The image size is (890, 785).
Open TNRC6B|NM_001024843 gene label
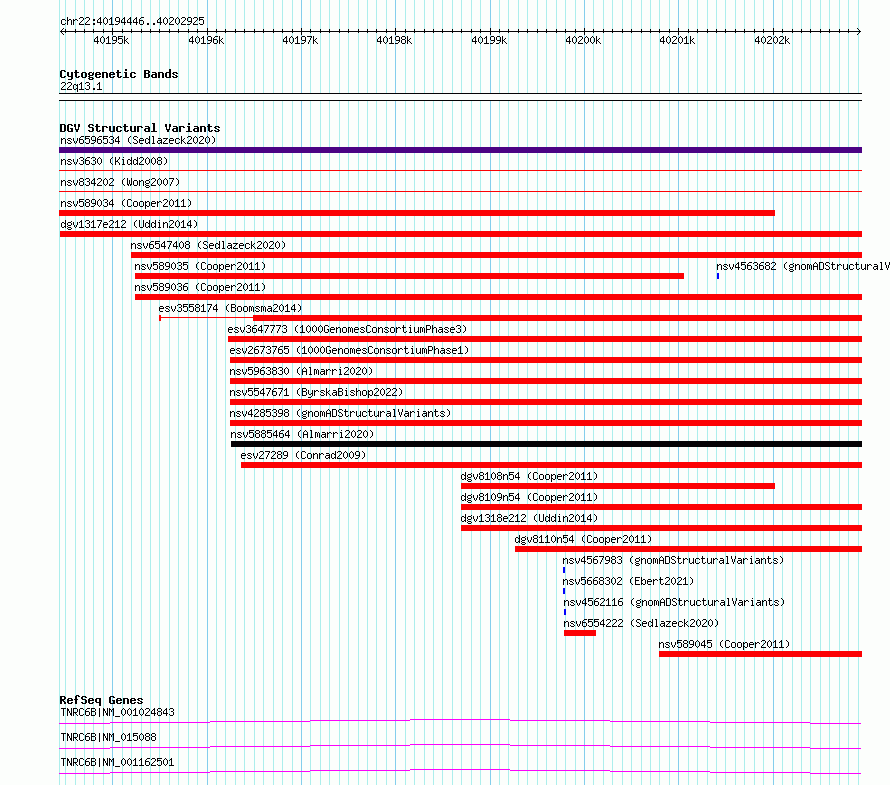pos(117,712)
